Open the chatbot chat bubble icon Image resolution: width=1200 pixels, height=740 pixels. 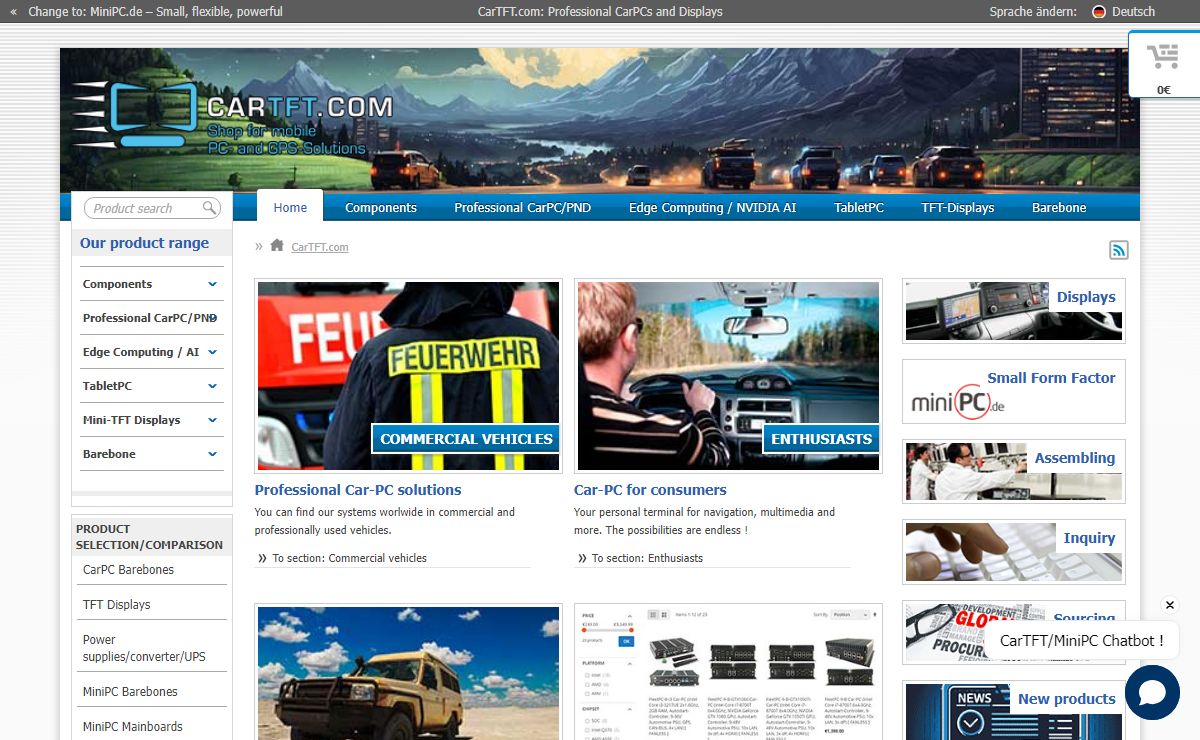[1152, 692]
